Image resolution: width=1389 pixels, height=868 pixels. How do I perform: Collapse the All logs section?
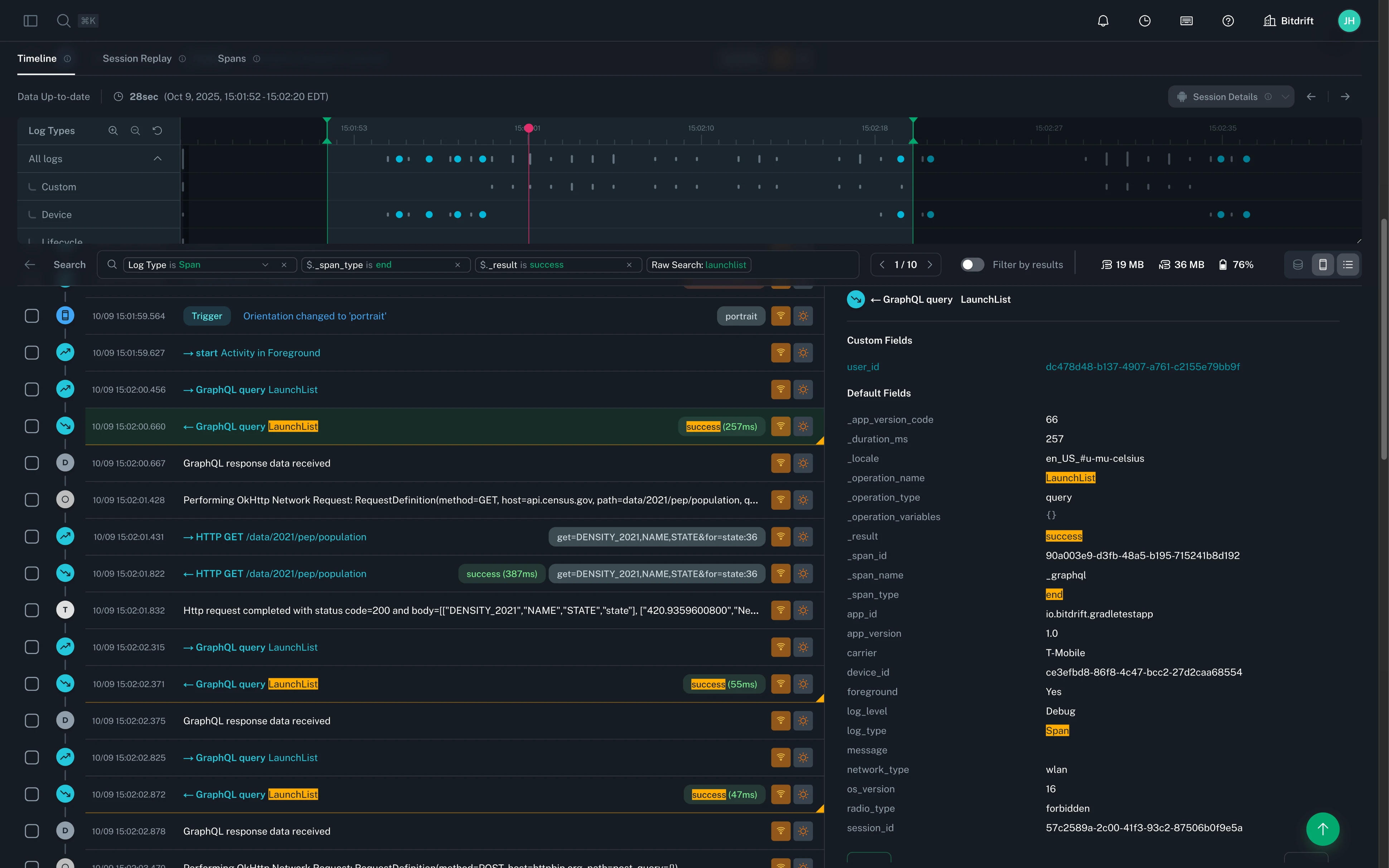click(157, 159)
